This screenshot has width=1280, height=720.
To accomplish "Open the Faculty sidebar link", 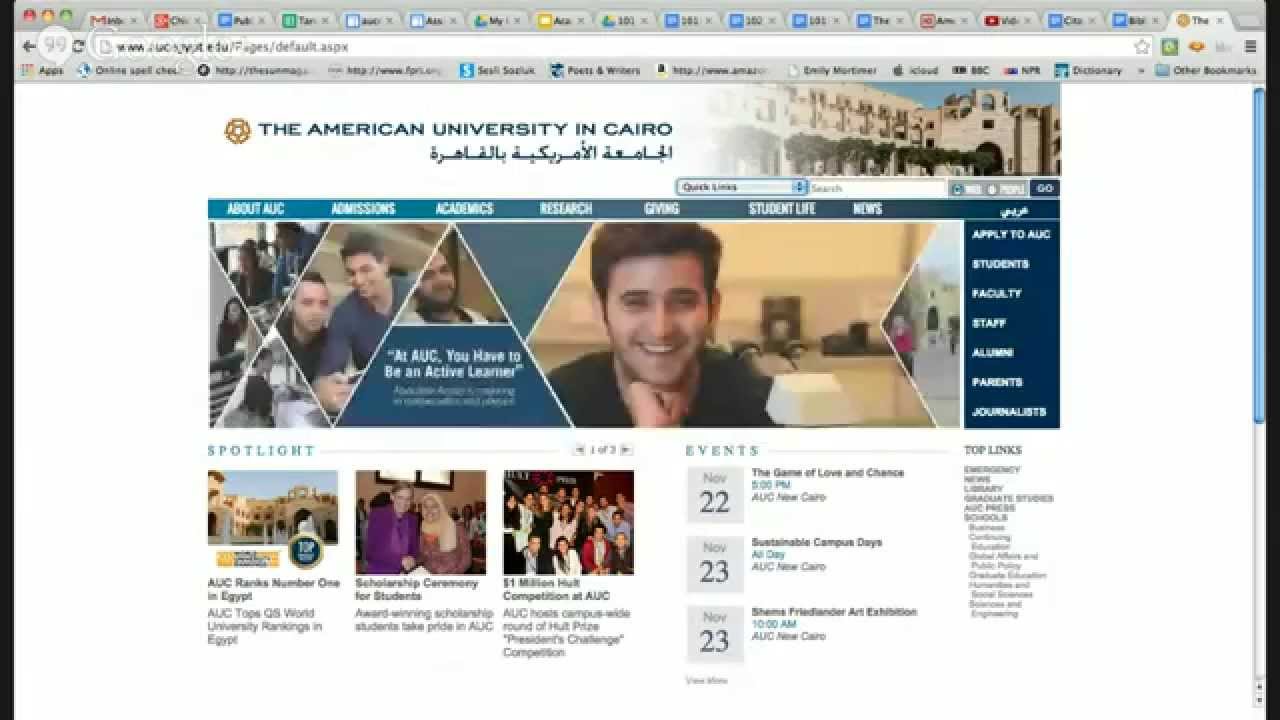I will click(x=996, y=293).
